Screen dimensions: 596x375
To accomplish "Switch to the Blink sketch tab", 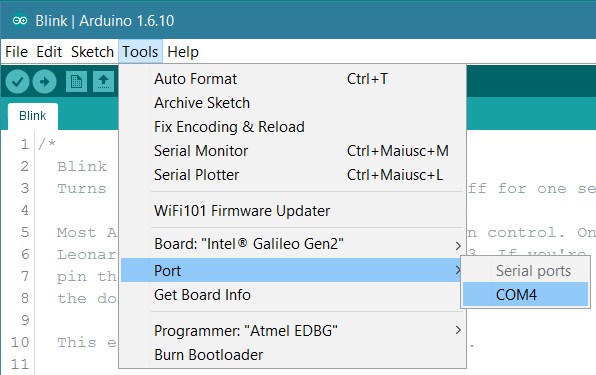I will [x=33, y=116].
